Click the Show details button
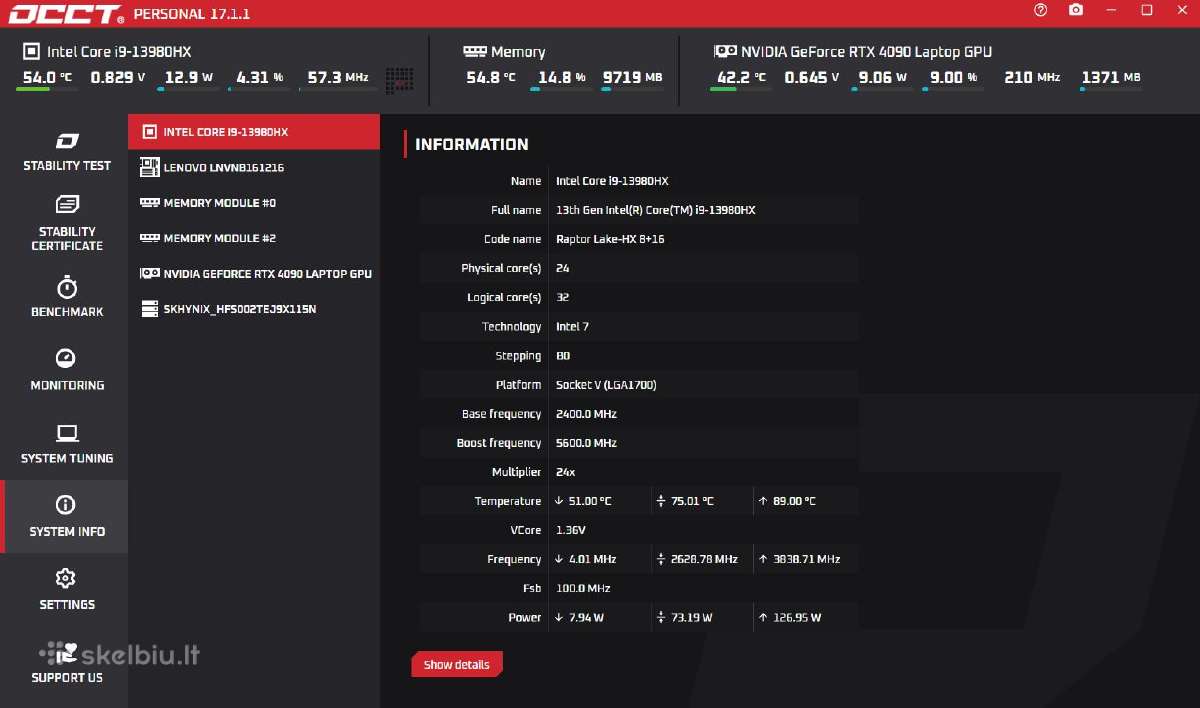1200x708 pixels. (457, 664)
